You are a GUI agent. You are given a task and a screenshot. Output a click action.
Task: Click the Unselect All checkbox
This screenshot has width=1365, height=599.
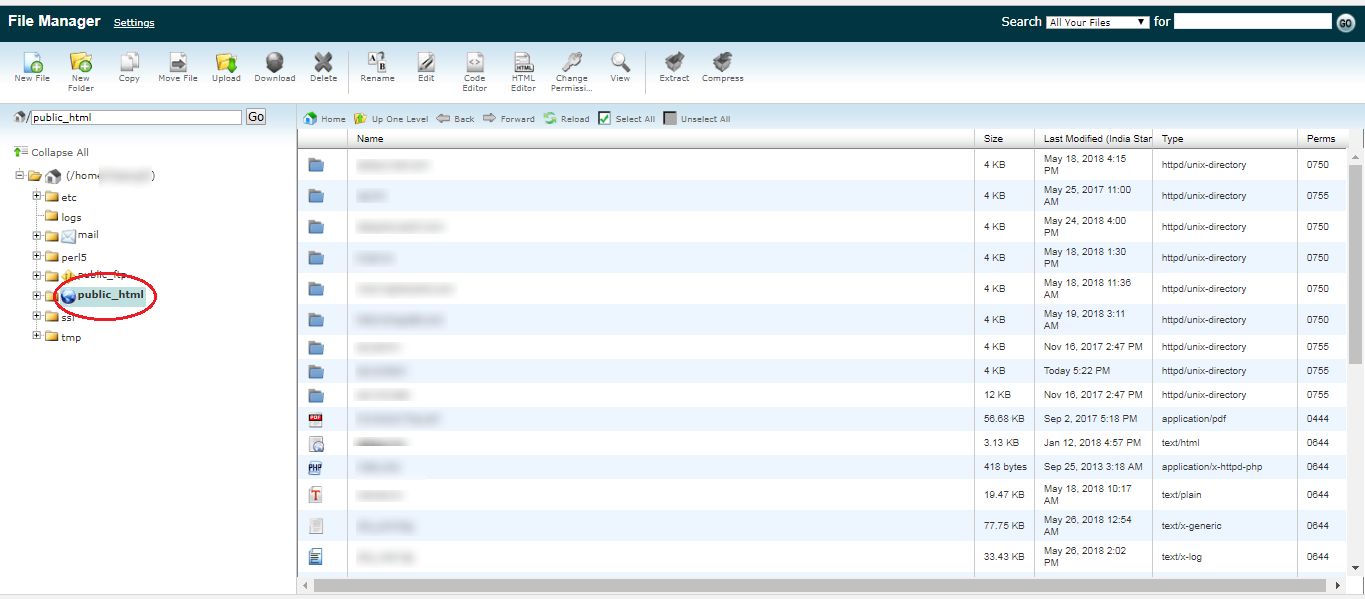(670, 118)
